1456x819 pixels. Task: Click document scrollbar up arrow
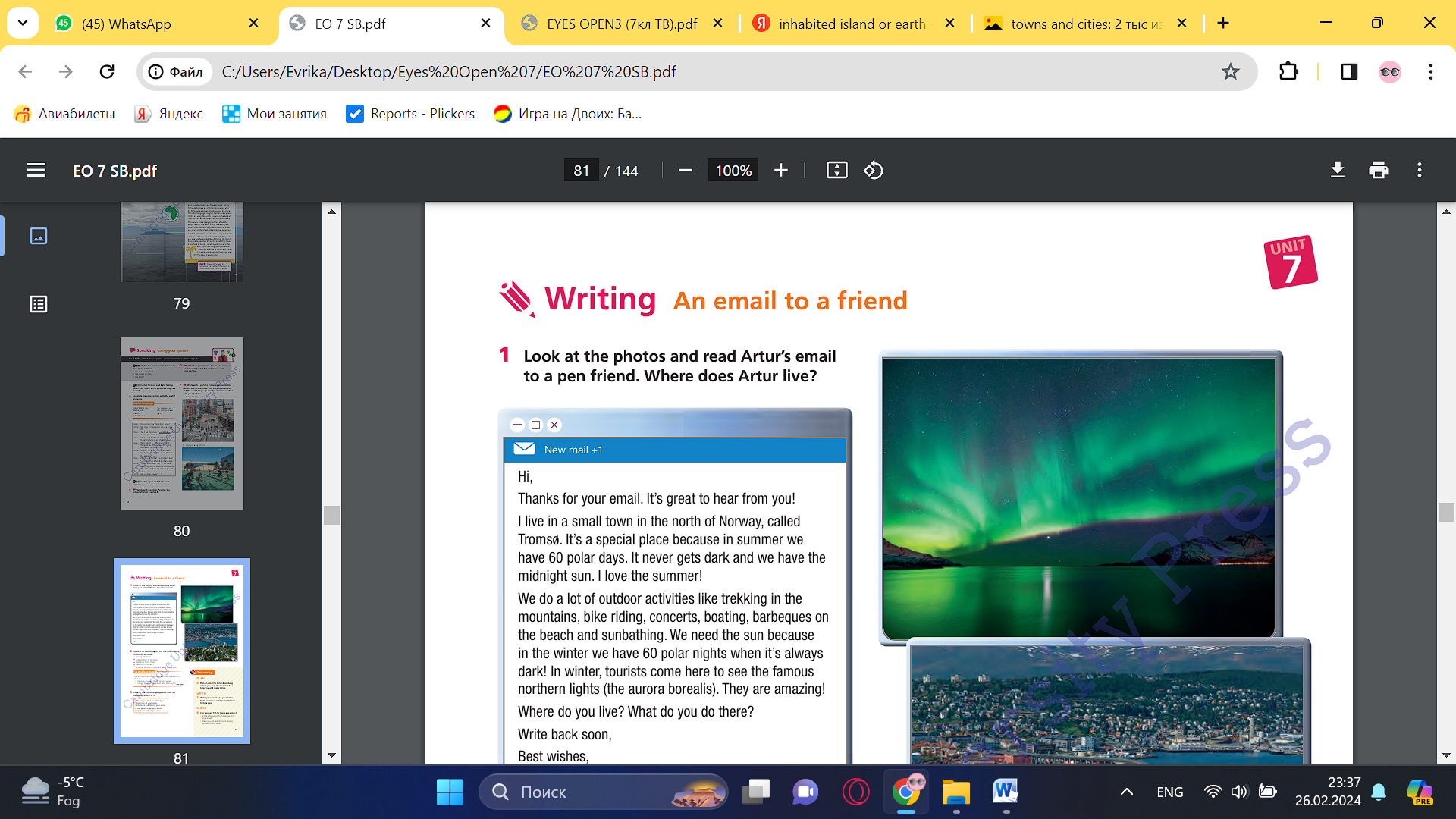[1446, 212]
